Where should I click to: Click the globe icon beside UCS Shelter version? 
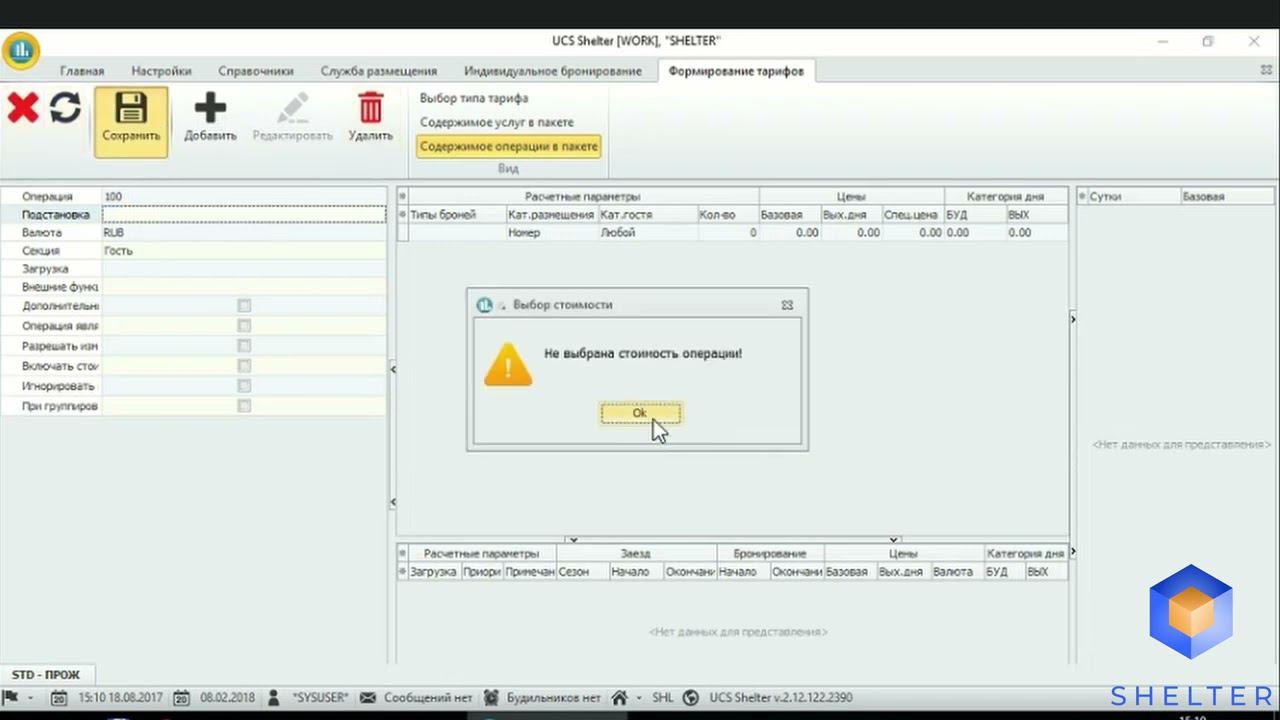(x=691, y=697)
